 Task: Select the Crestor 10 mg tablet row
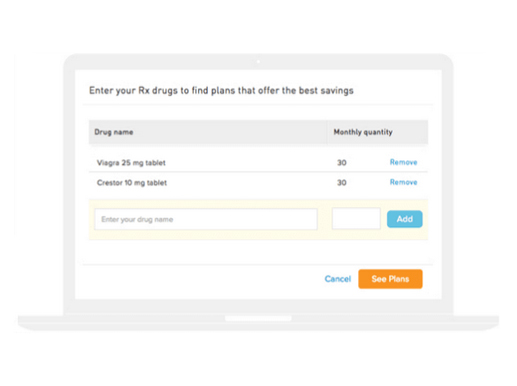pyautogui.click(x=258, y=182)
